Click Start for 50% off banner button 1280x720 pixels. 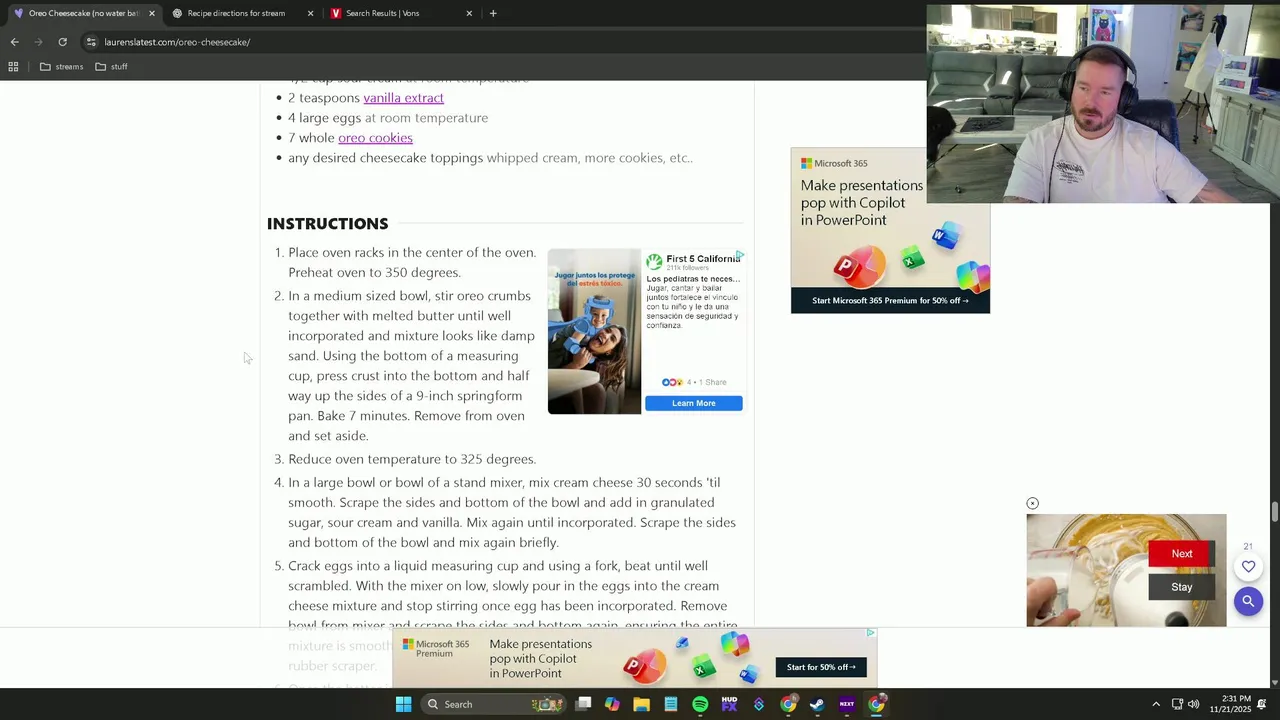point(821,667)
